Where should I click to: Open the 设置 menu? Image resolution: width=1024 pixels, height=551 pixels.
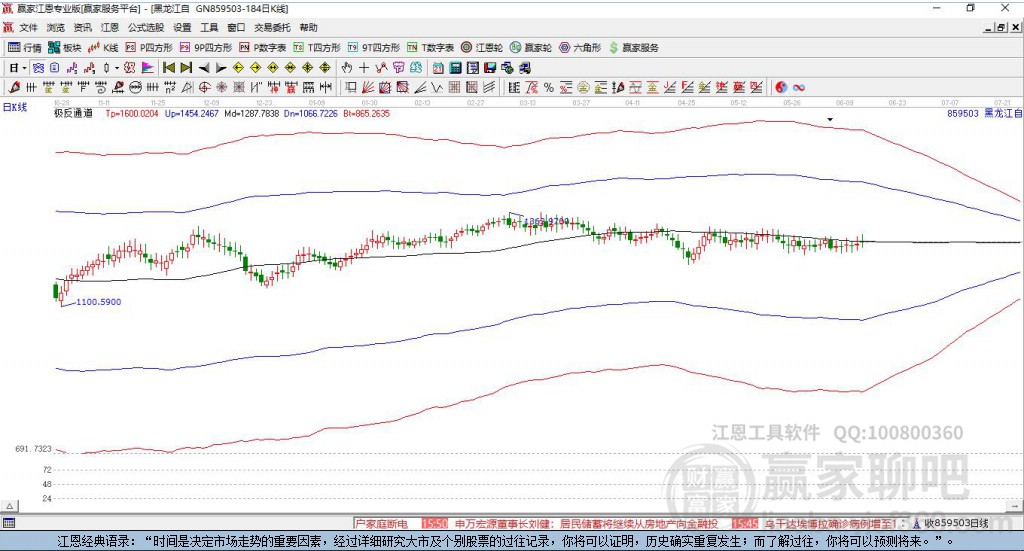coord(182,27)
